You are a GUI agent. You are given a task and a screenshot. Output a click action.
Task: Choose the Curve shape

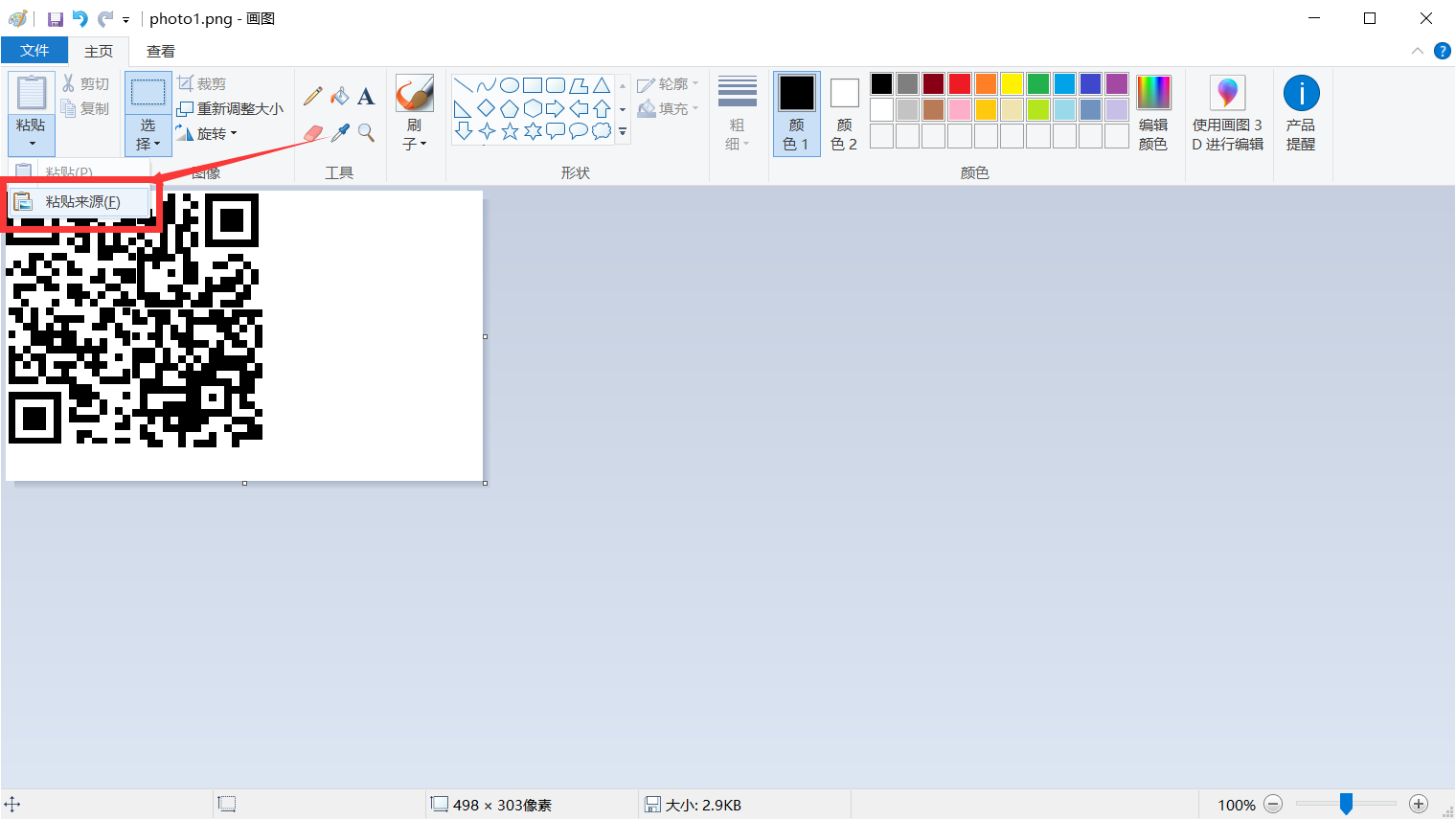(x=487, y=86)
